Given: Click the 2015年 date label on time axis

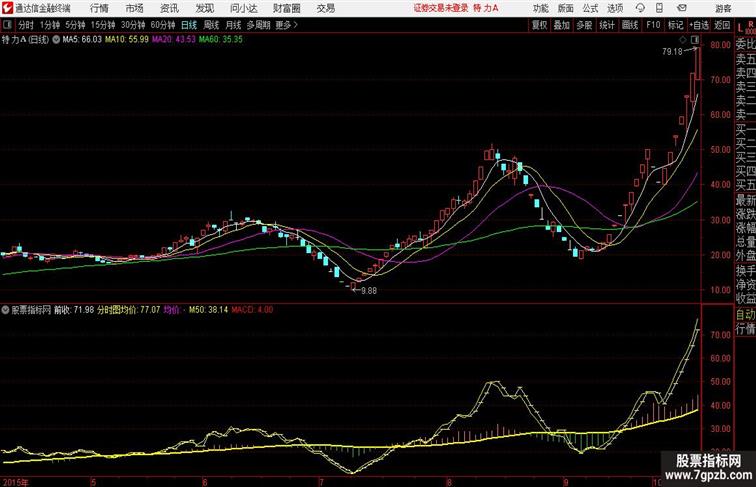Looking at the screenshot, I should coord(15,482).
